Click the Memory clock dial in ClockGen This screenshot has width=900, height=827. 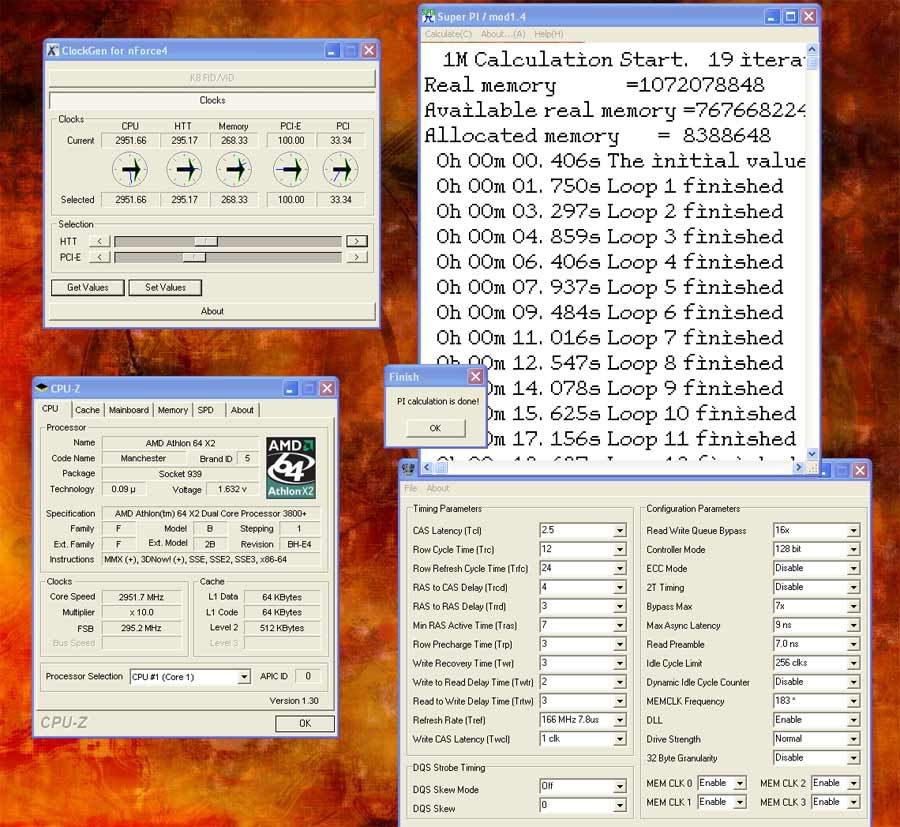pyautogui.click(x=234, y=170)
